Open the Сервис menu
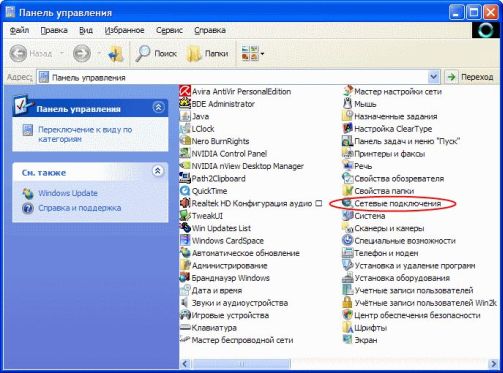 pos(169,30)
